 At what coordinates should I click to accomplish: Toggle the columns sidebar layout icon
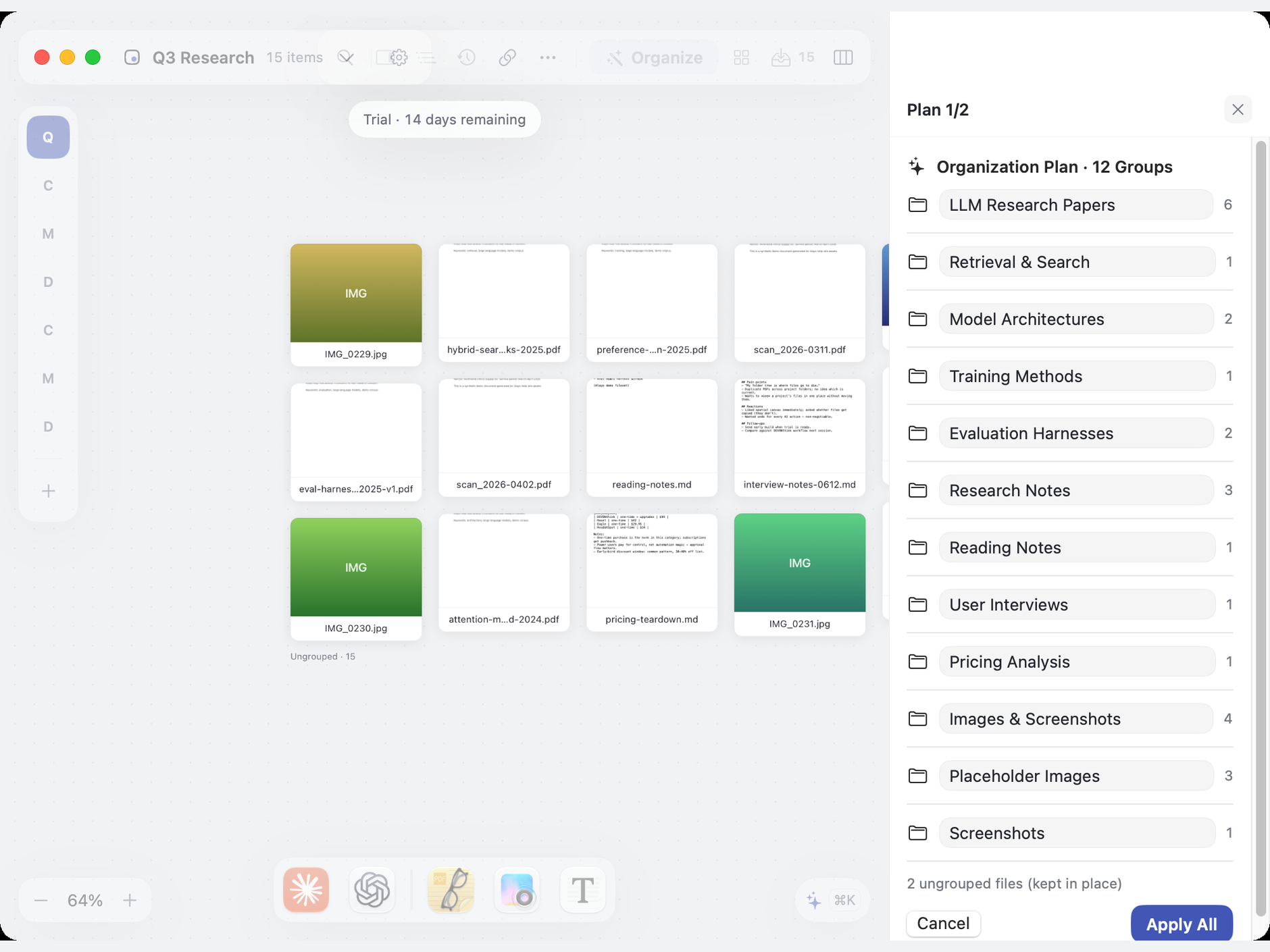843,57
